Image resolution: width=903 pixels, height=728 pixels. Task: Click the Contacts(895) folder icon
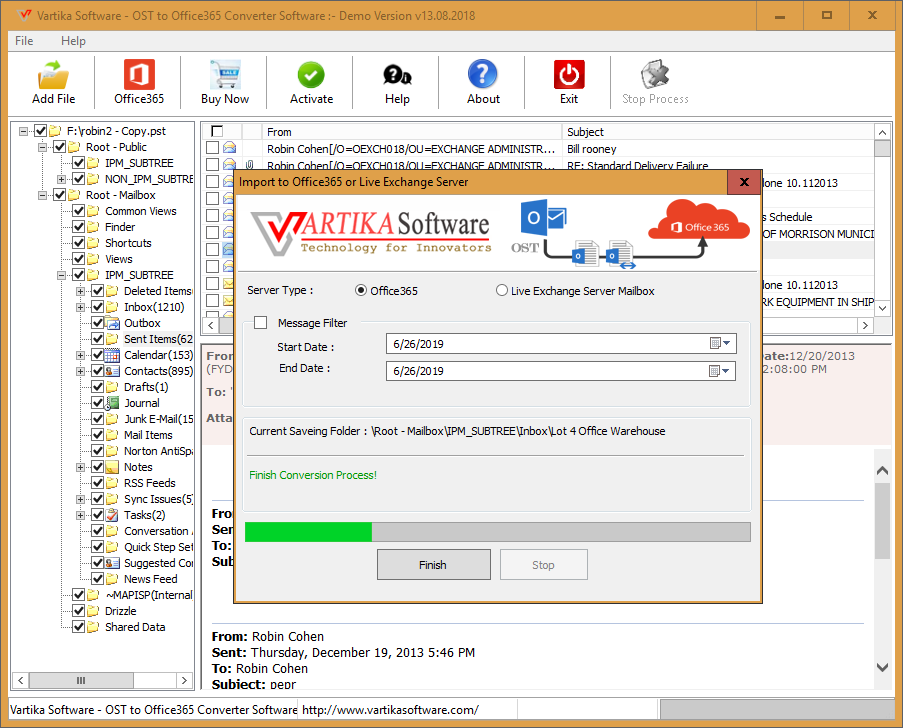(x=113, y=371)
